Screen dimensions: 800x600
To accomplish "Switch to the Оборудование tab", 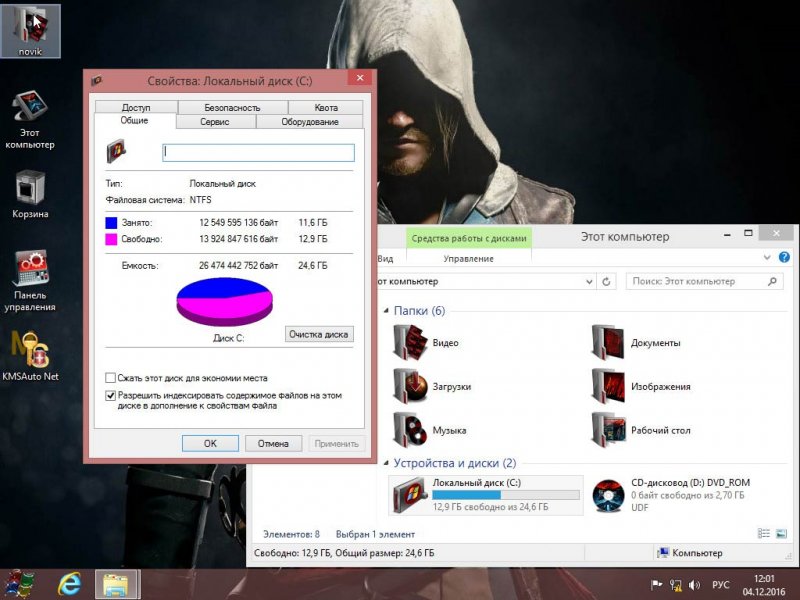I will click(310, 121).
